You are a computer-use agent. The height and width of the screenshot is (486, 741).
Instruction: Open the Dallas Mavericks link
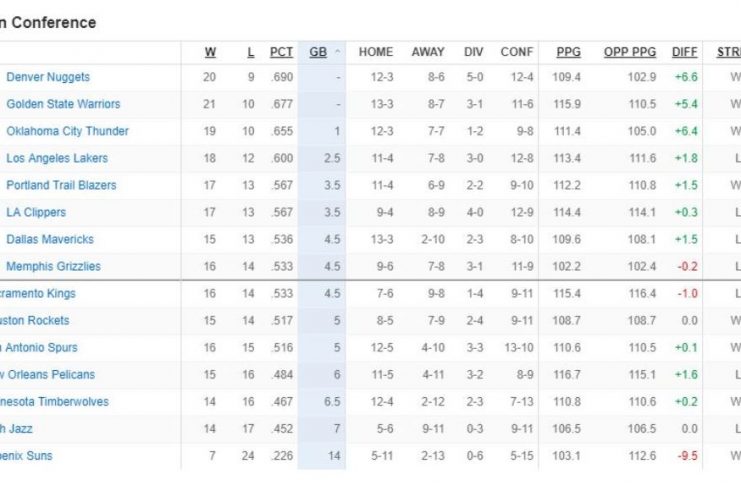50,239
